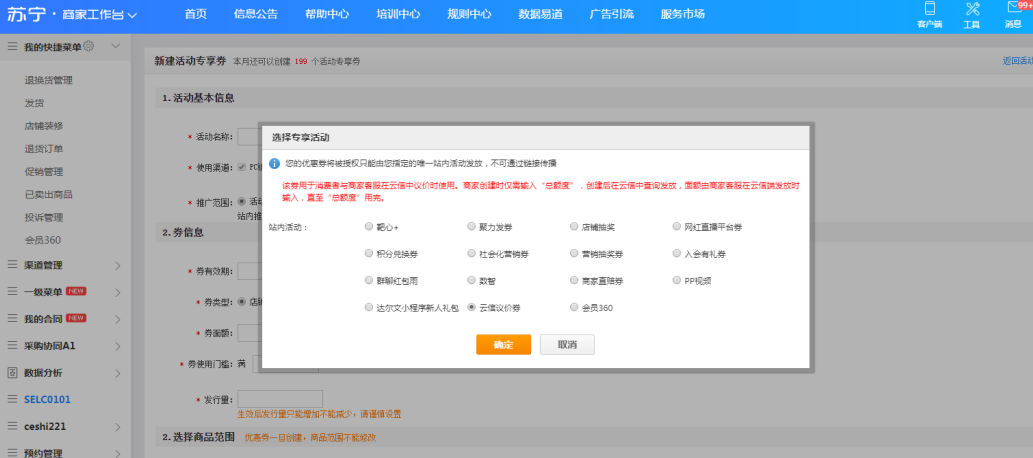Viewport: 1033px width, 458px height.
Task: Click the menu icon left of 渠道管理
Action: [12, 265]
